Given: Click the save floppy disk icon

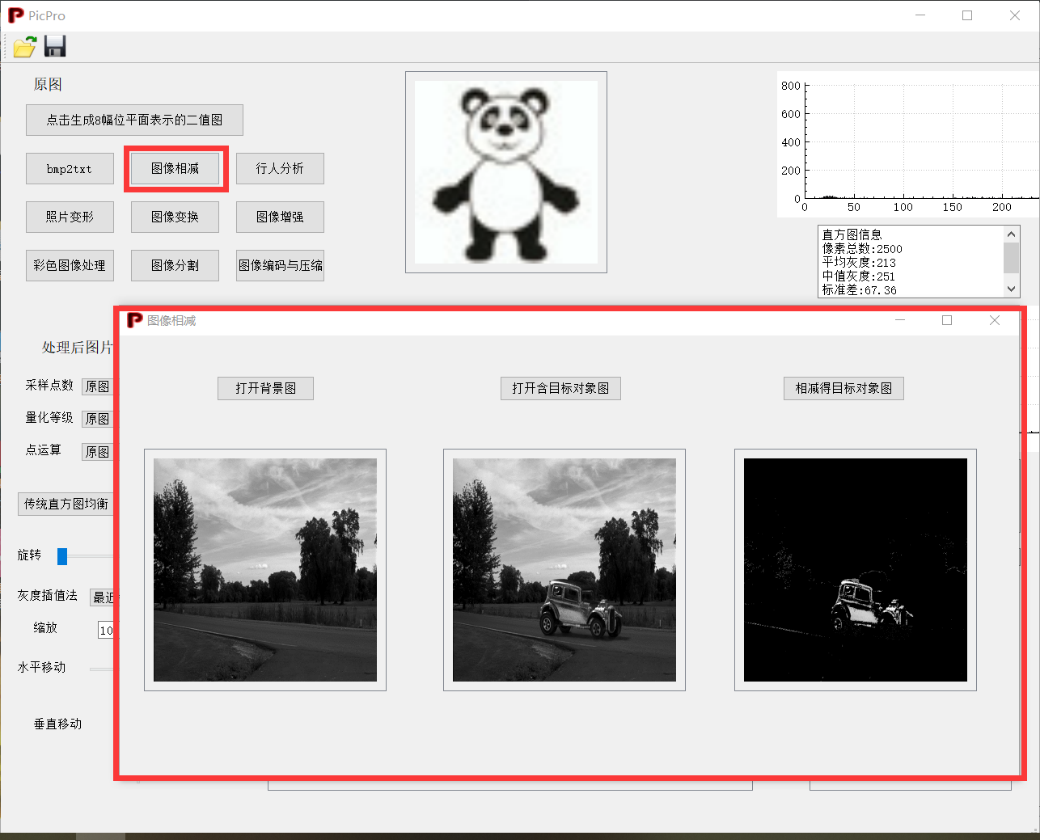Looking at the screenshot, I should tap(55, 46).
